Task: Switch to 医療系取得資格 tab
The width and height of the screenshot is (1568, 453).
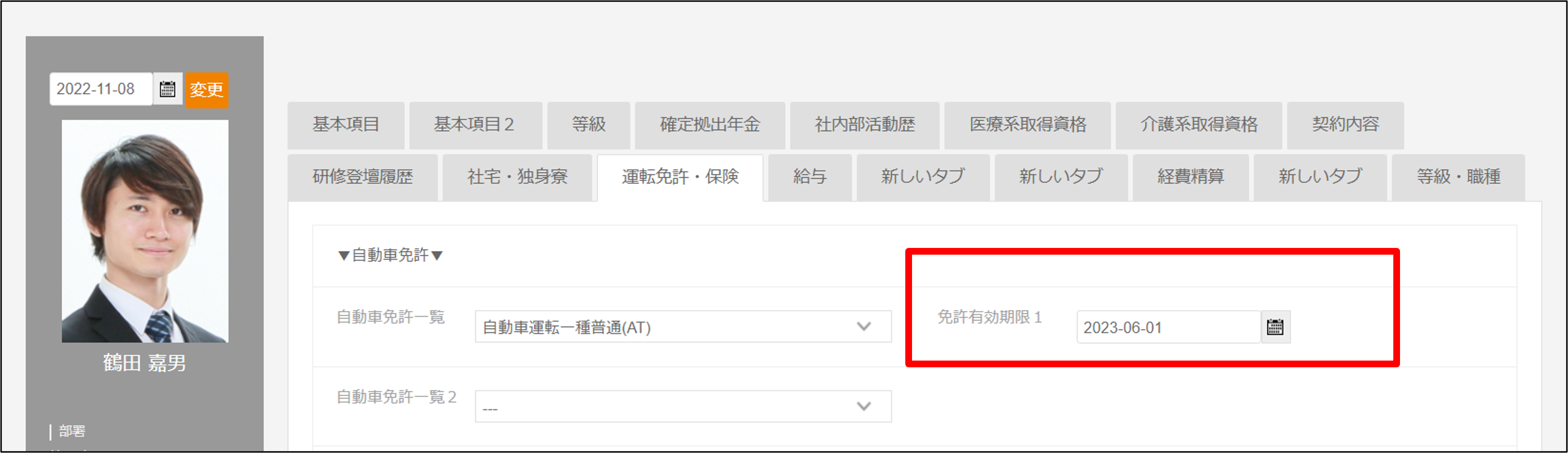Action: click(x=1027, y=125)
